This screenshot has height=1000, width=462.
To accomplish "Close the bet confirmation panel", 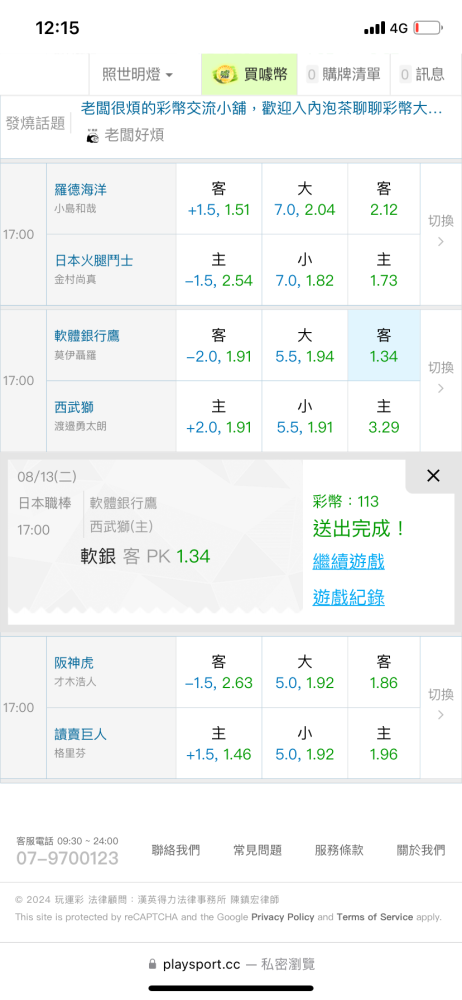I will (x=433, y=476).
